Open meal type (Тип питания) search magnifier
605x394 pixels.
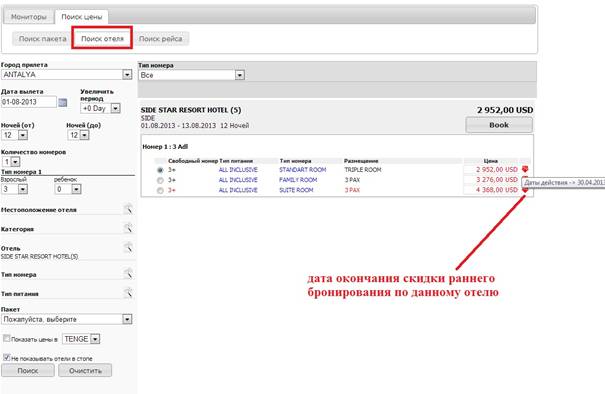pyautogui.click(x=128, y=293)
